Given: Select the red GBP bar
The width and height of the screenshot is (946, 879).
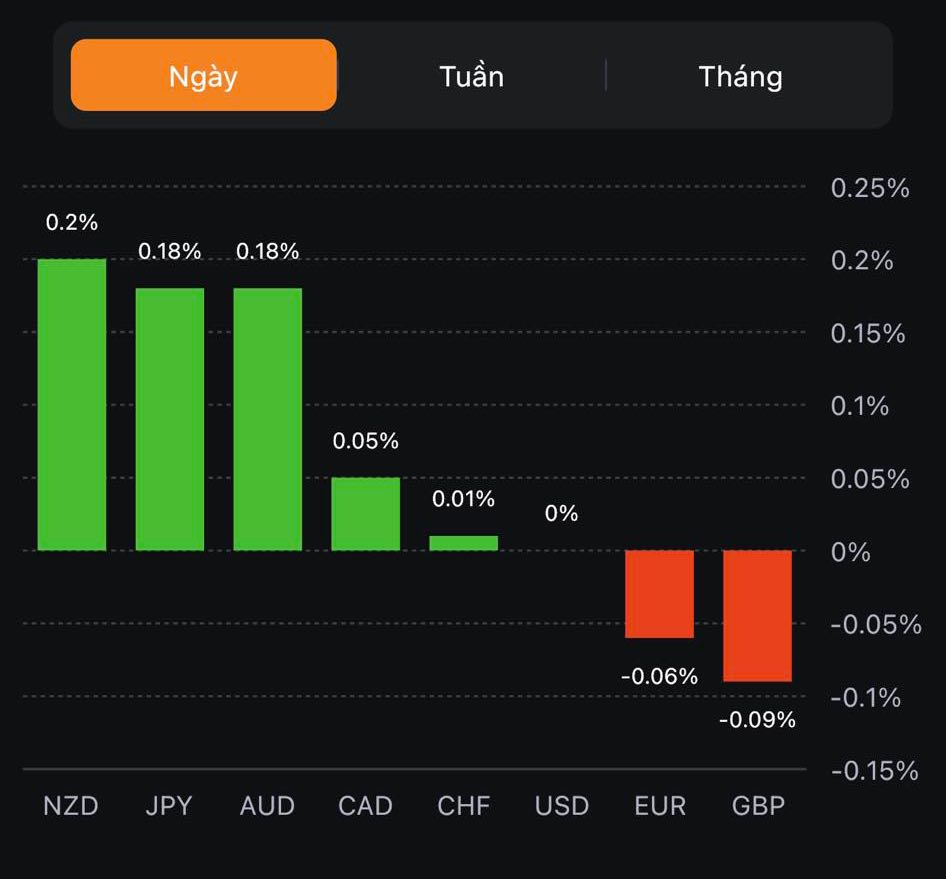Looking at the screenshot, I should coord(757,615).
